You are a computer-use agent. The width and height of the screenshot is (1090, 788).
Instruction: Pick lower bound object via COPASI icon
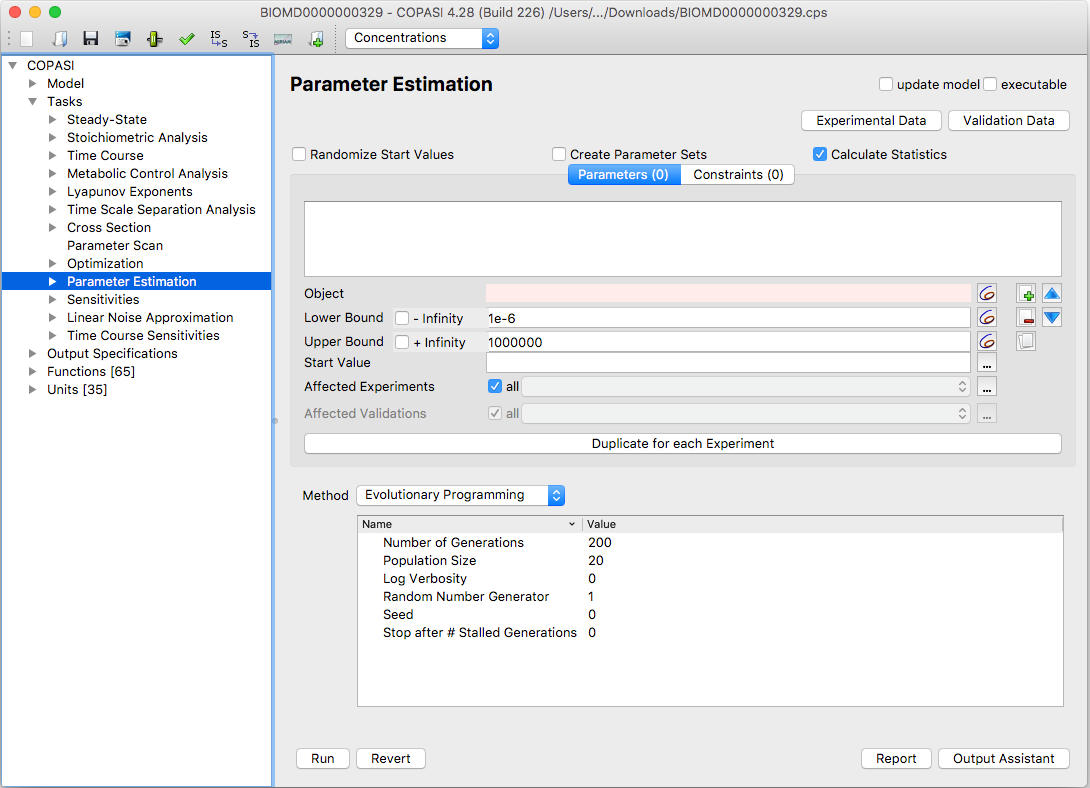(987, 318)
